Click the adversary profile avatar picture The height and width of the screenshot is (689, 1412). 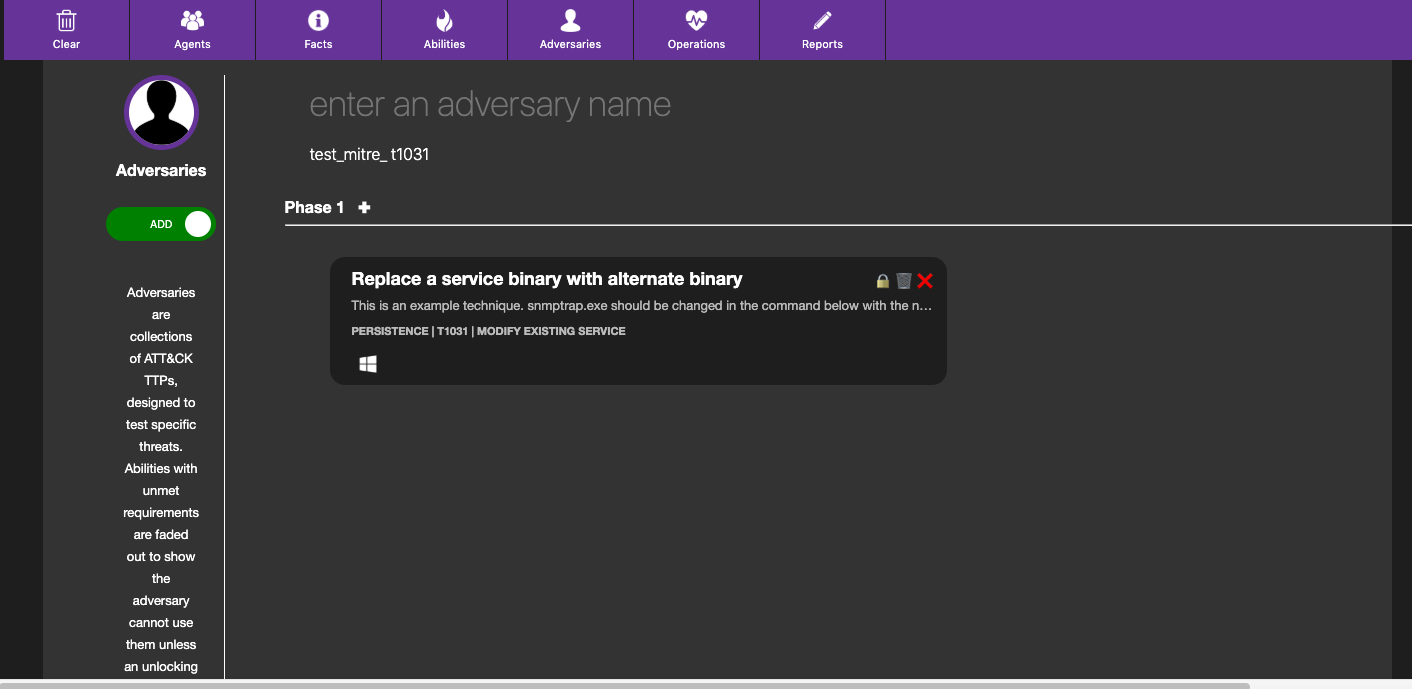(161, 112)
